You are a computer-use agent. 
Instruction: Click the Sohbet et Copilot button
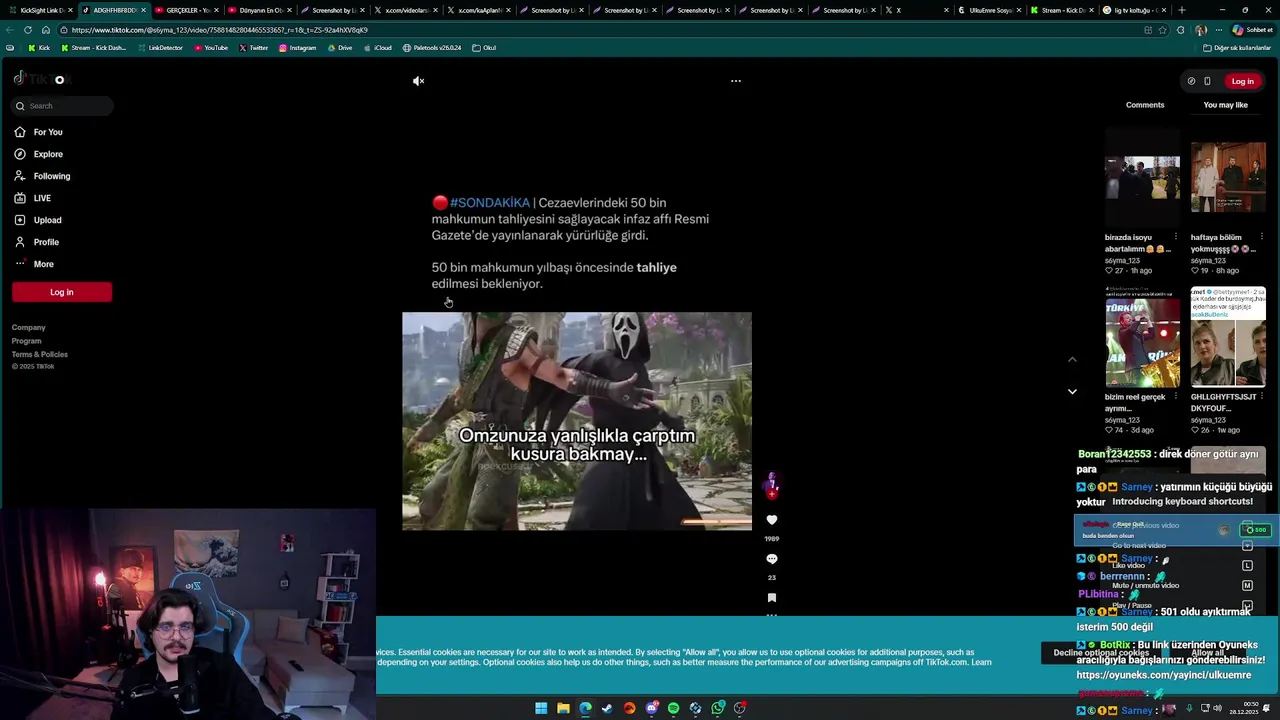coord(1252,30)
